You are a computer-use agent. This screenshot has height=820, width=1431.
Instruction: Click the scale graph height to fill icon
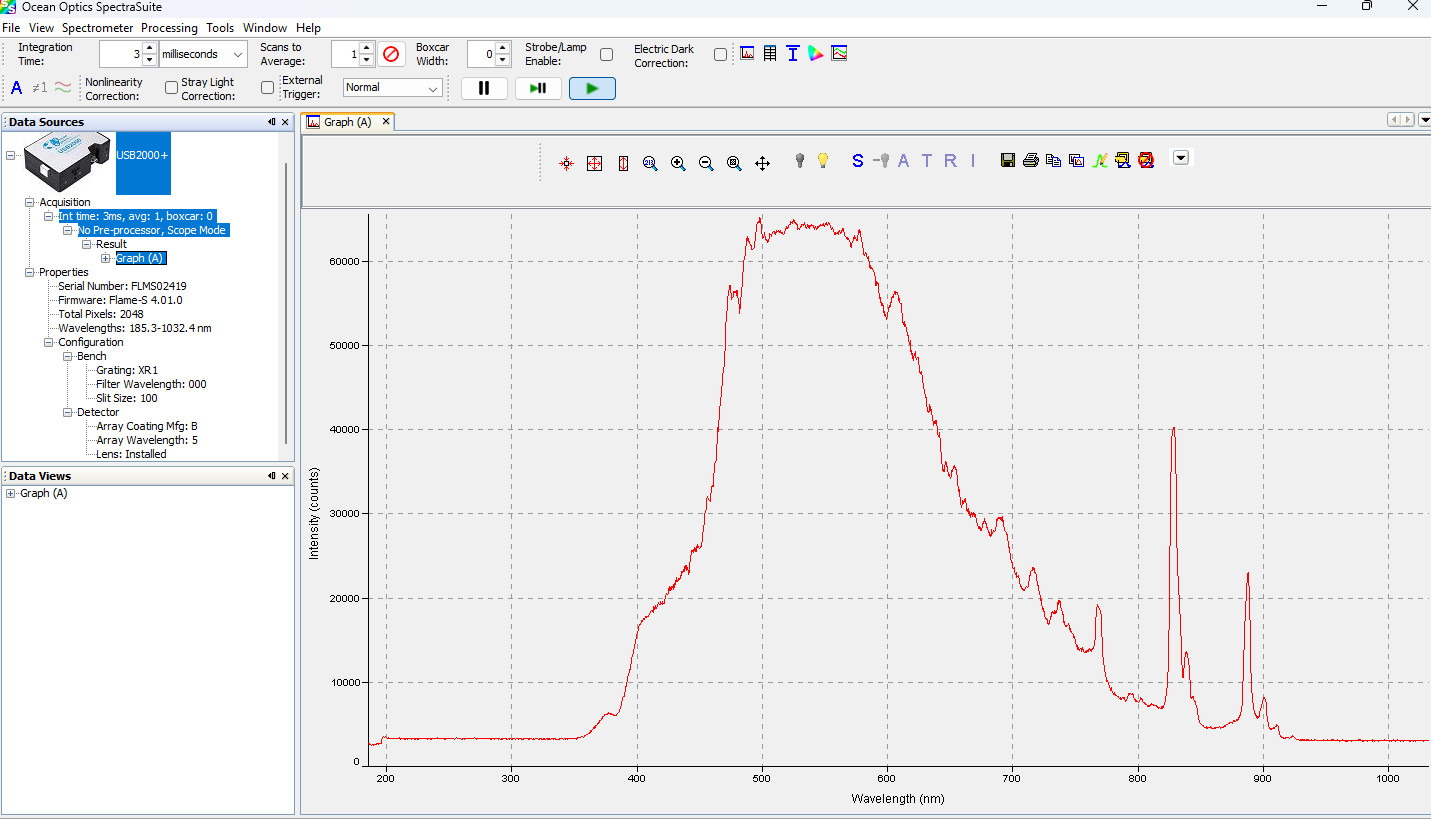623,163
